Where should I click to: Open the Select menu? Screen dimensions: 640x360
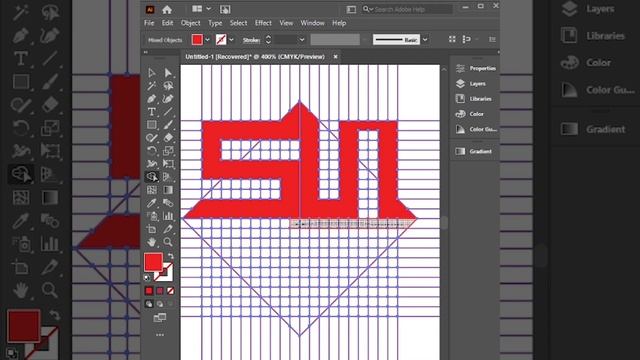[238, 23]
